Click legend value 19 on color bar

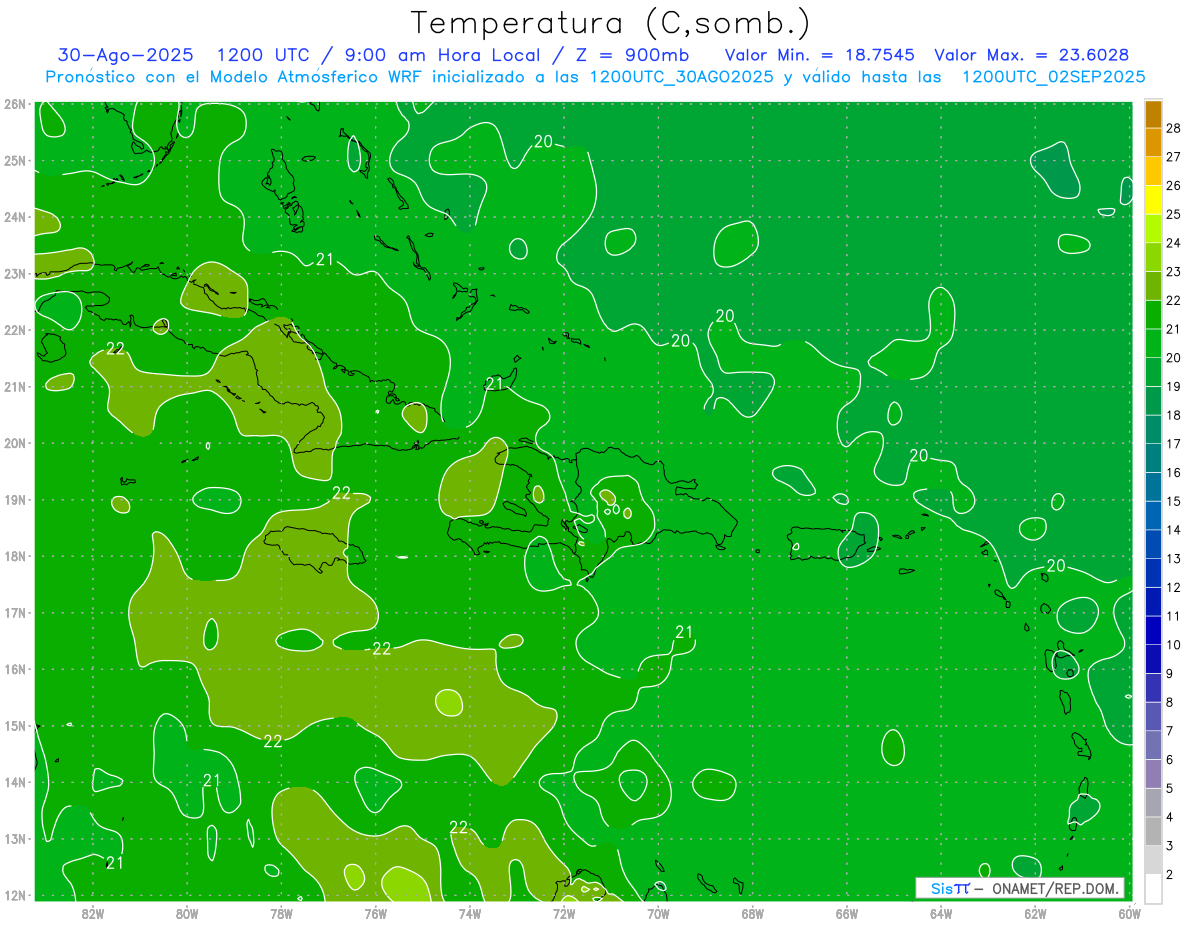coord(1173,386)
